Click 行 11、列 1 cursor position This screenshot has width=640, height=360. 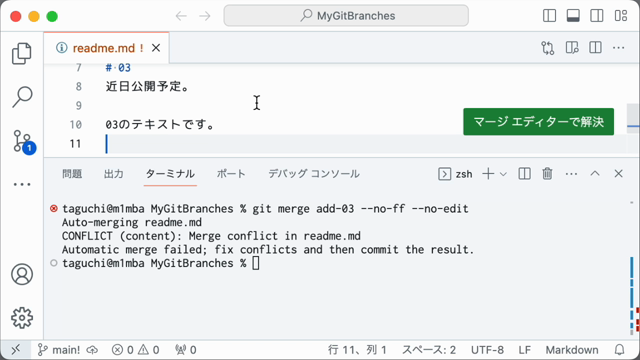357,350
